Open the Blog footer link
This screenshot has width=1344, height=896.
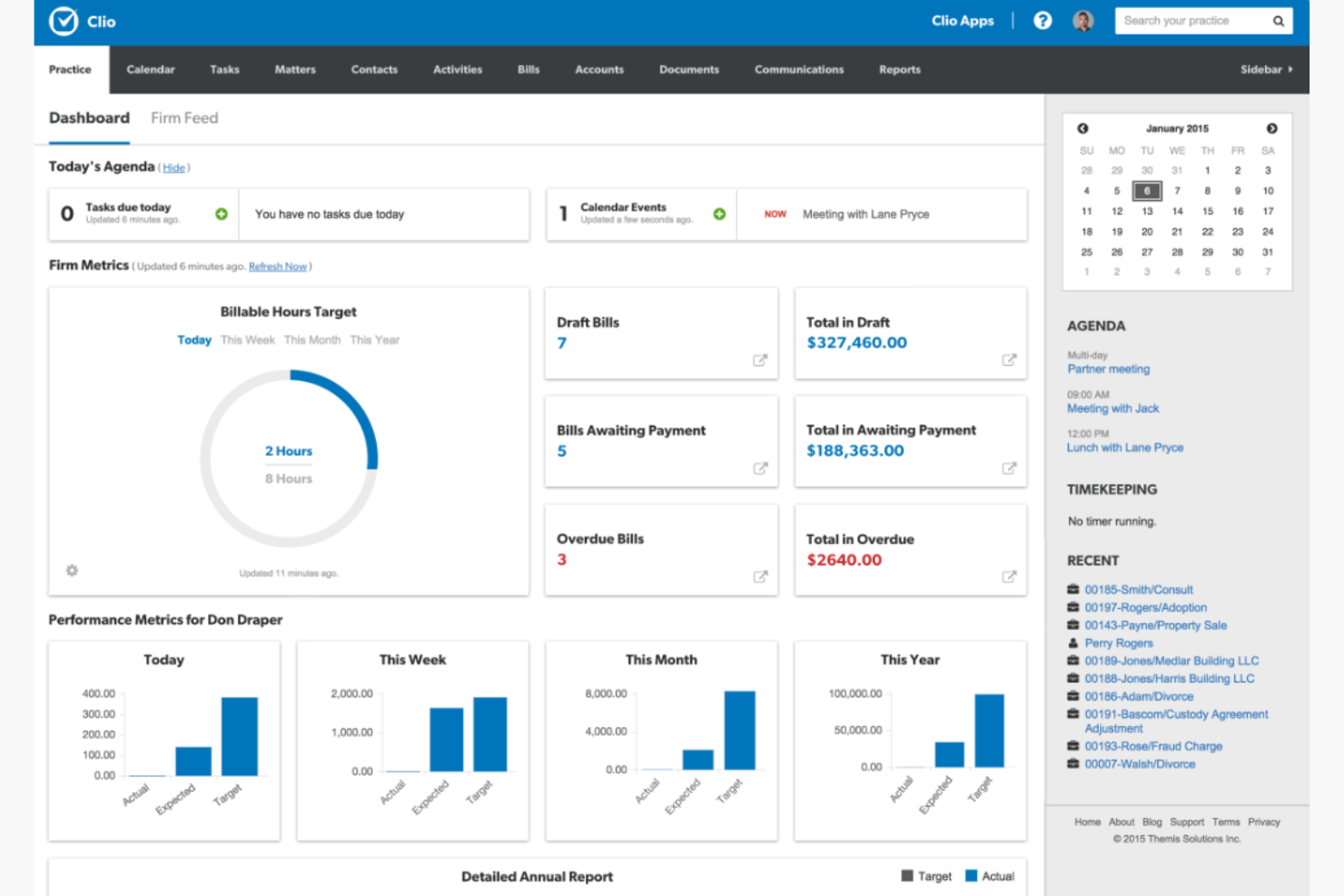point(1152,822)
